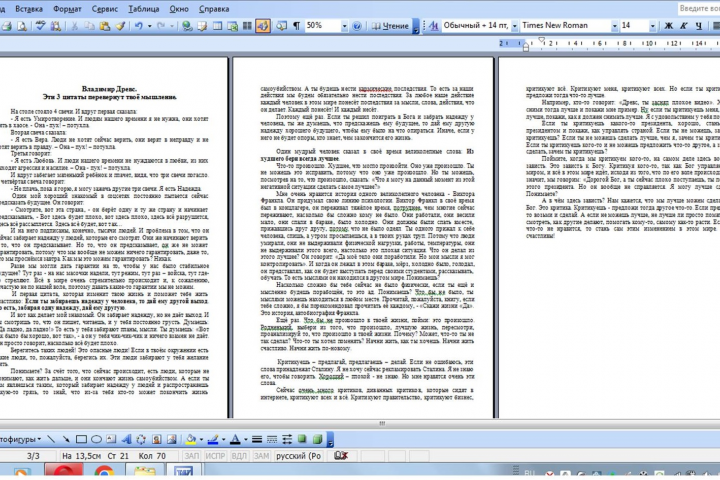Expand the Times New Roman font dropdown
The height and width of the screenshot is (480, 720).
(614, 26)
